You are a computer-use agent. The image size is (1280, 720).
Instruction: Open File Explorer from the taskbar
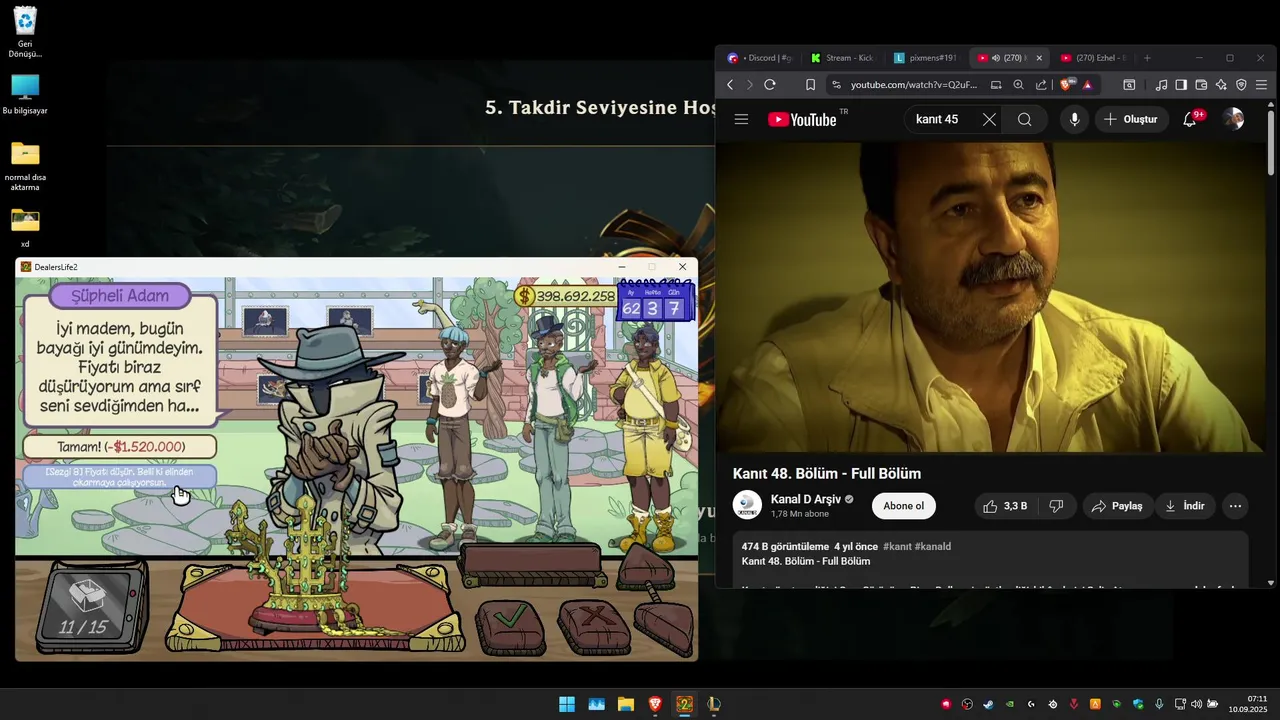tap(625, 704)
